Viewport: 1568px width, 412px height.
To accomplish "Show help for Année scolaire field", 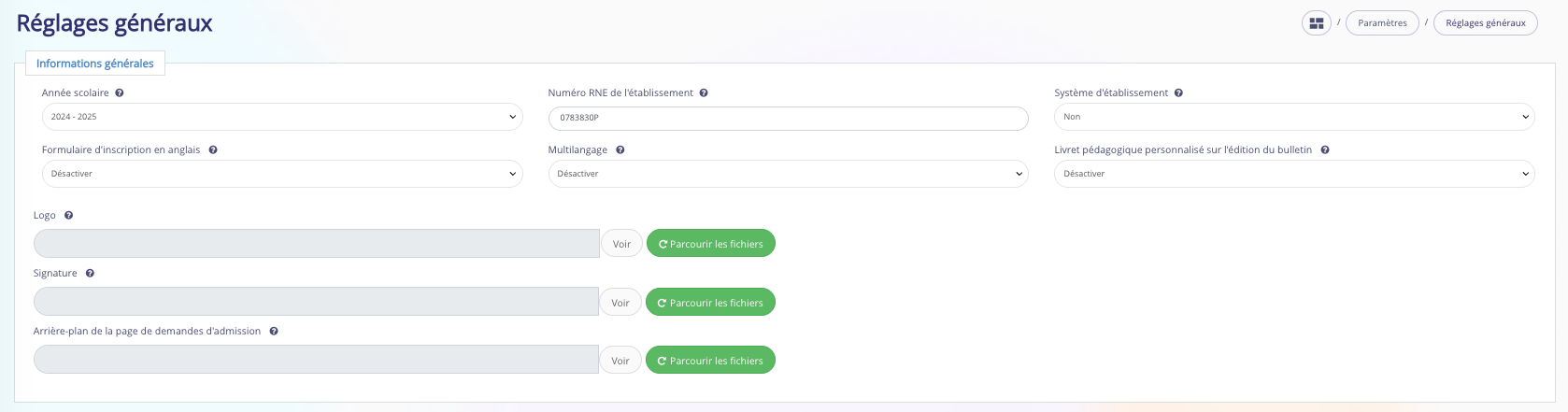I will pyautogui.click(x=120, y=93).
